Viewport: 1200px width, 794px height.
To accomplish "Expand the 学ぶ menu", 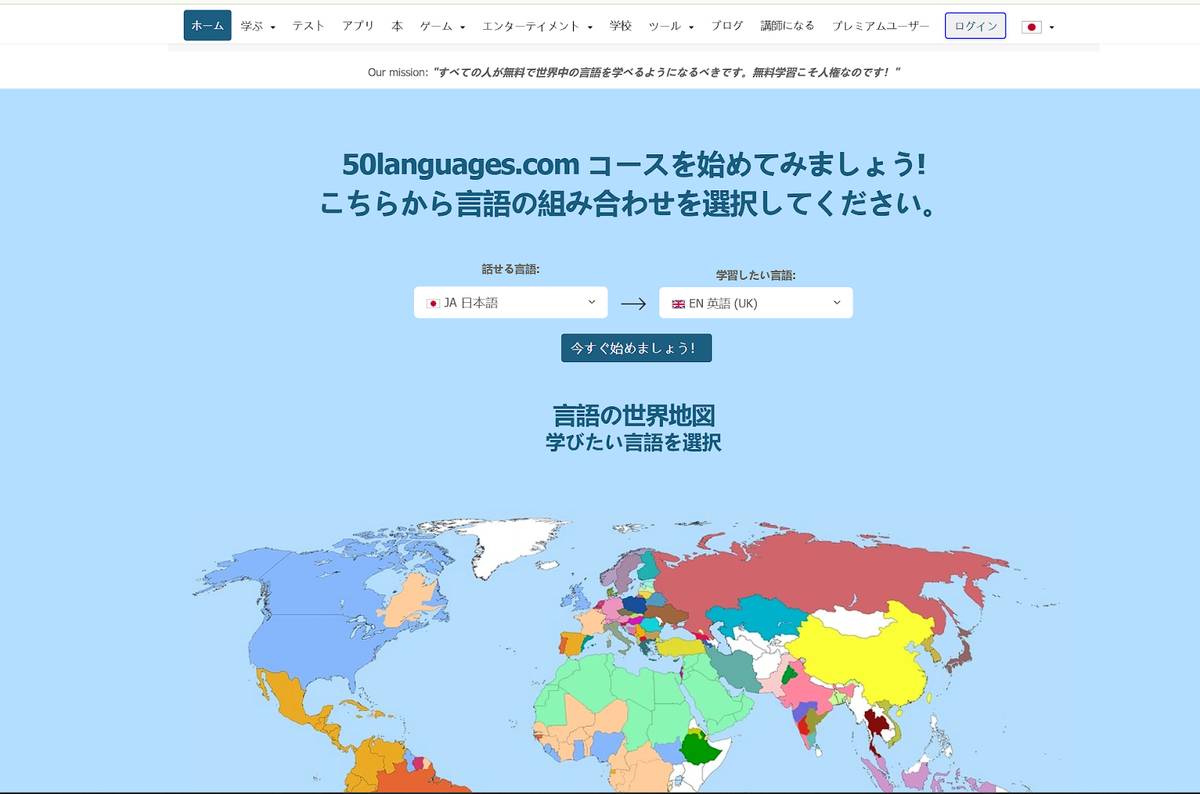I will click(257, 26).
